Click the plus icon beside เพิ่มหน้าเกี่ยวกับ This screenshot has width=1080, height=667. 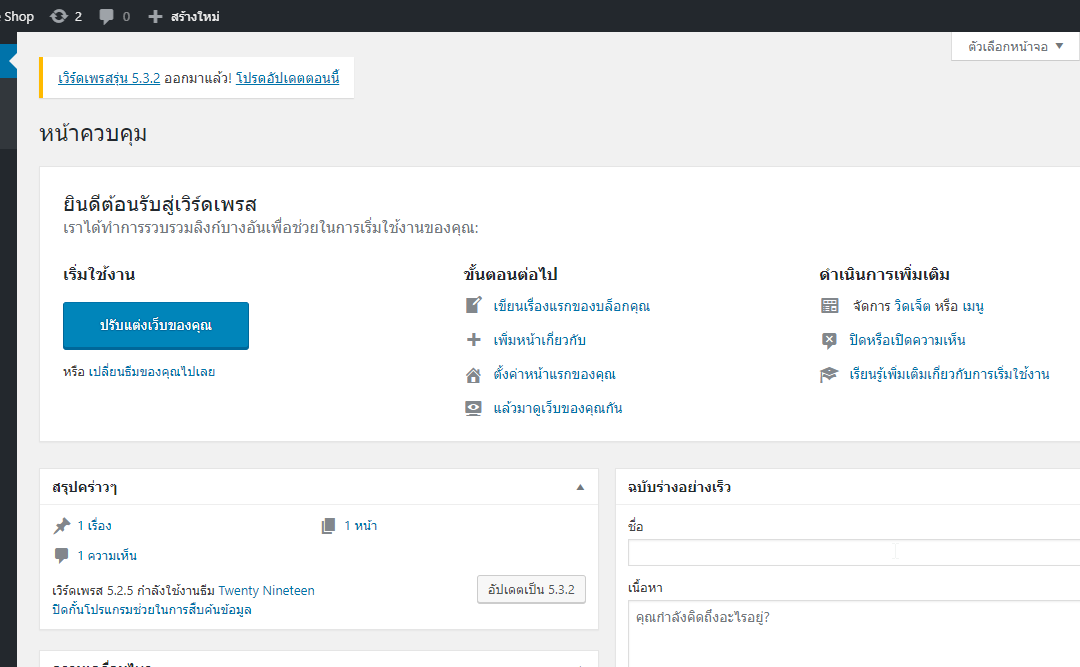coord(473,340)
